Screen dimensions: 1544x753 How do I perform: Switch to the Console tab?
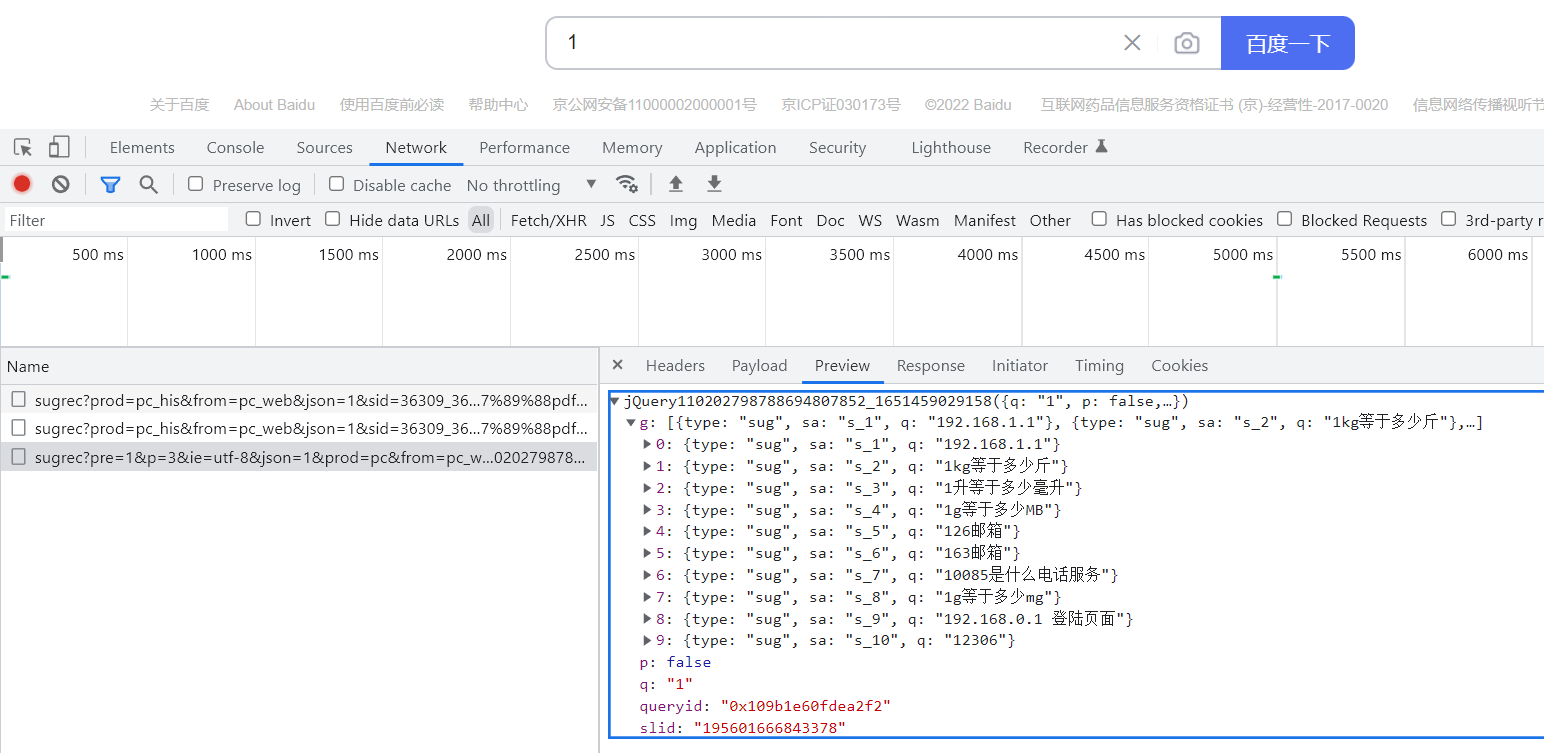pyautogui.click(x=235, y=148)
